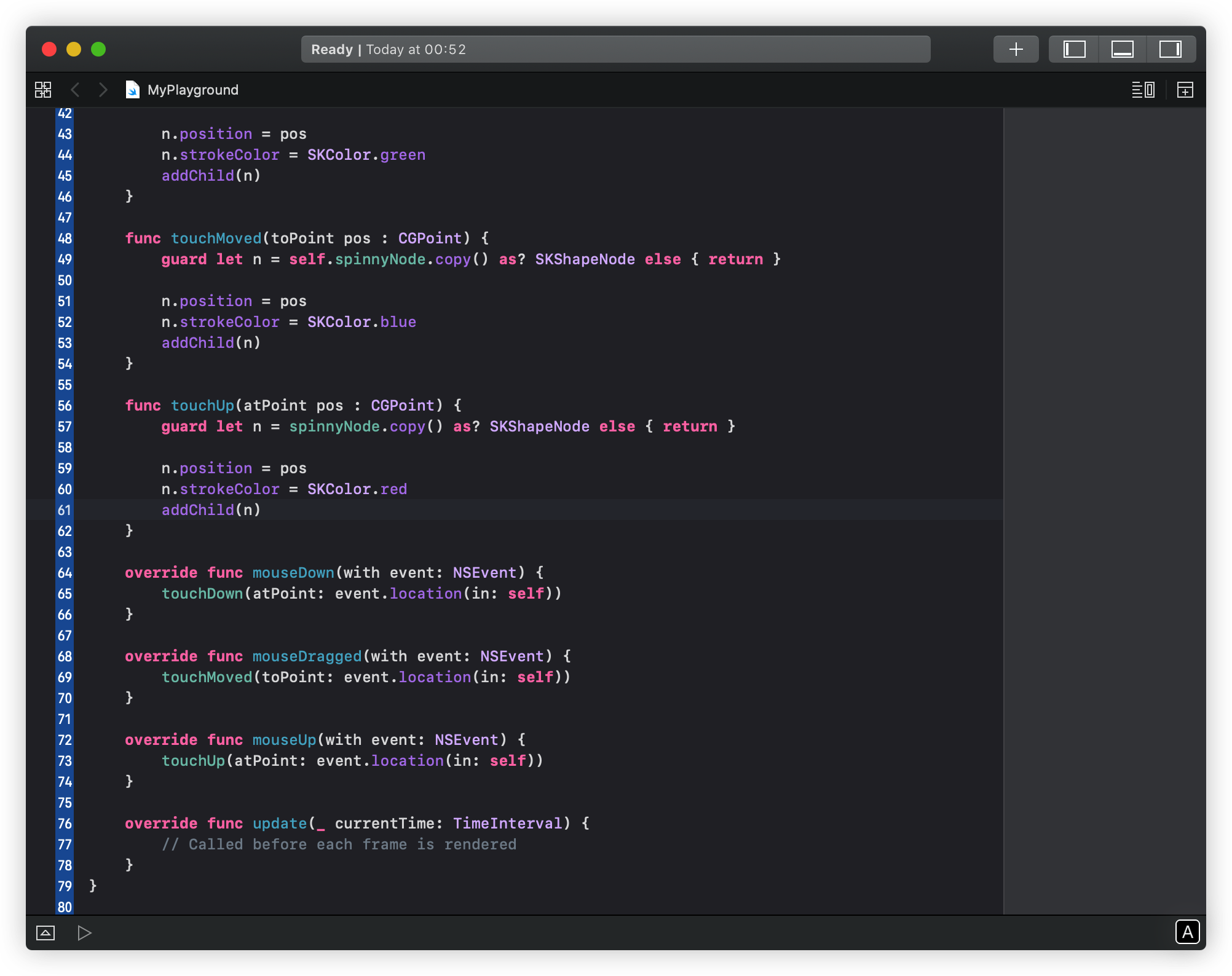Click the MyPlayground breadcrumb item
1232x976 pixels.
pyautogui.click(x=192, y=90)
